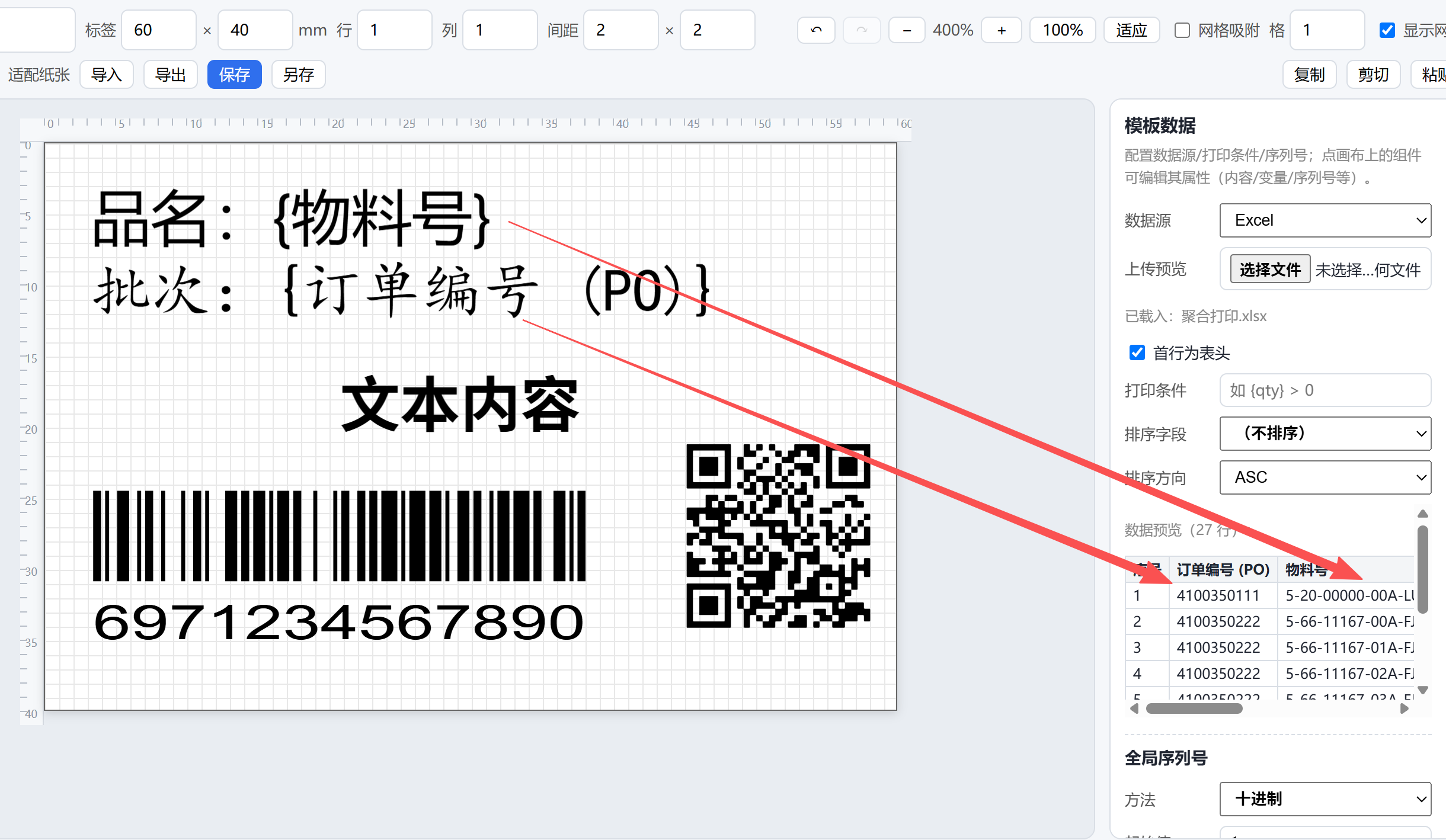Click the redo arrow button
Viewport: 1446px width, 840px height.
click(x=862, y=30)
